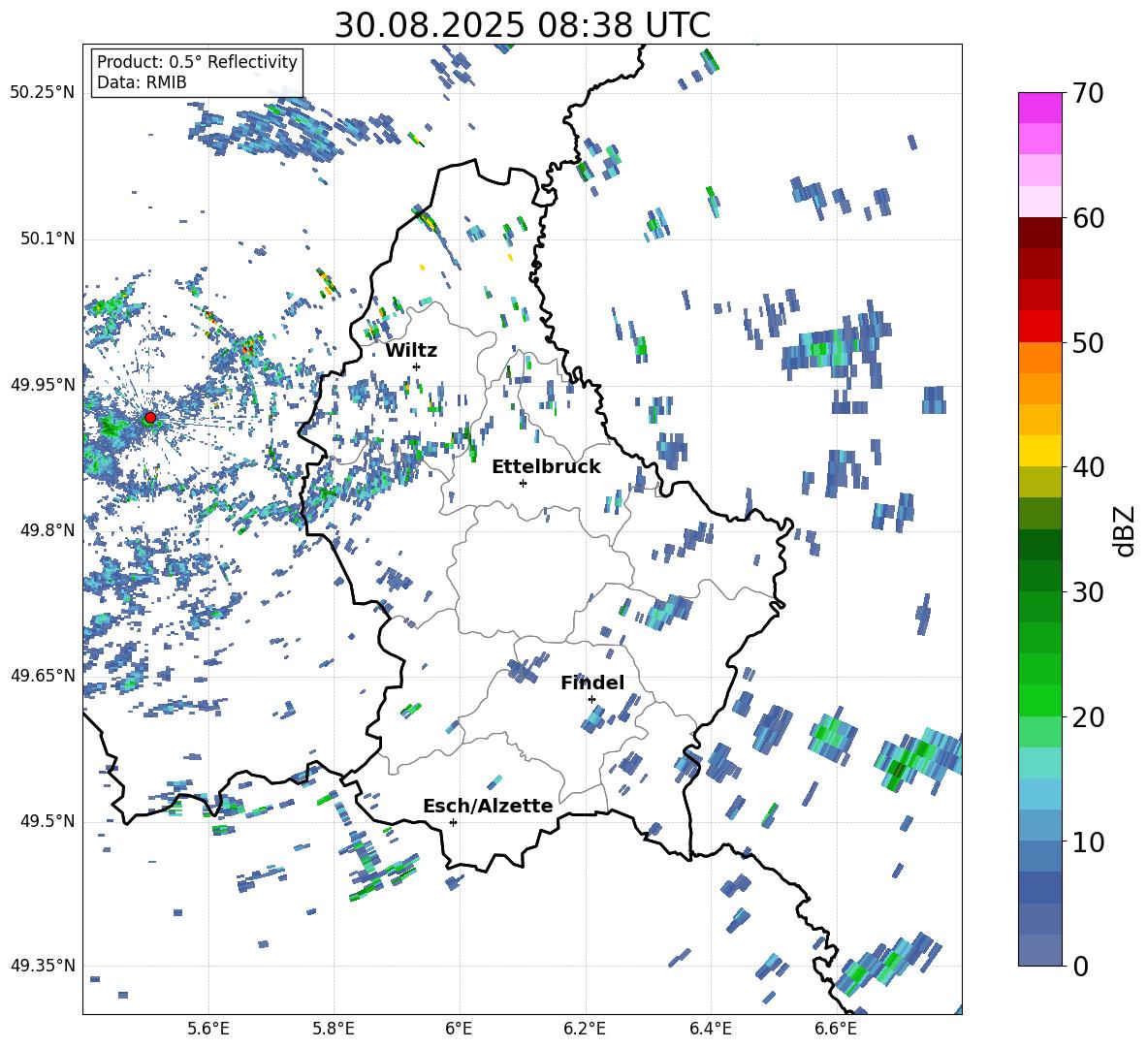Click the yellow swatch just above 40
The image size is (1148, 1048).
(x=1039, y=452)
